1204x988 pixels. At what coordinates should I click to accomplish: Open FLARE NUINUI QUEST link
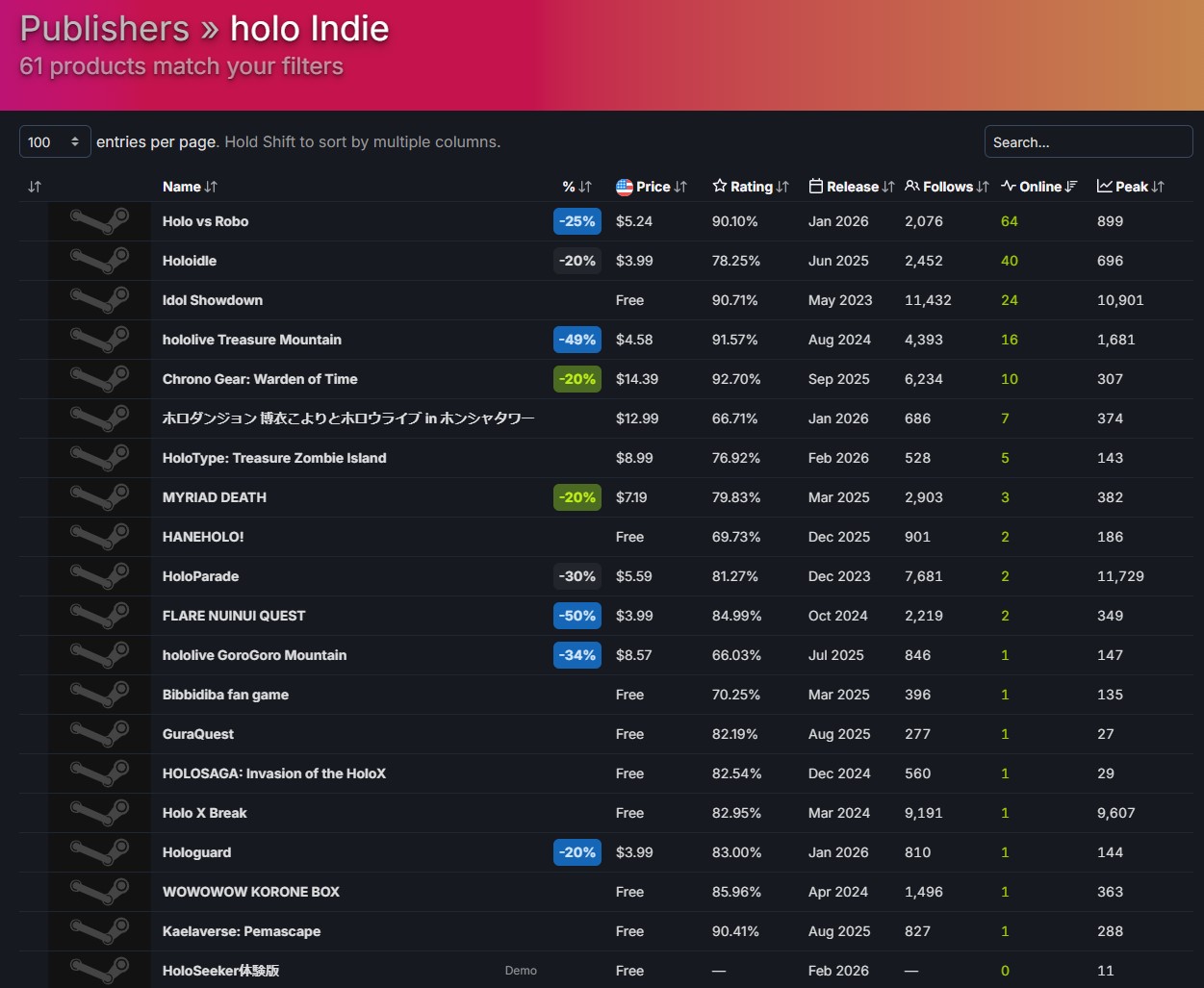pos(234,616)
